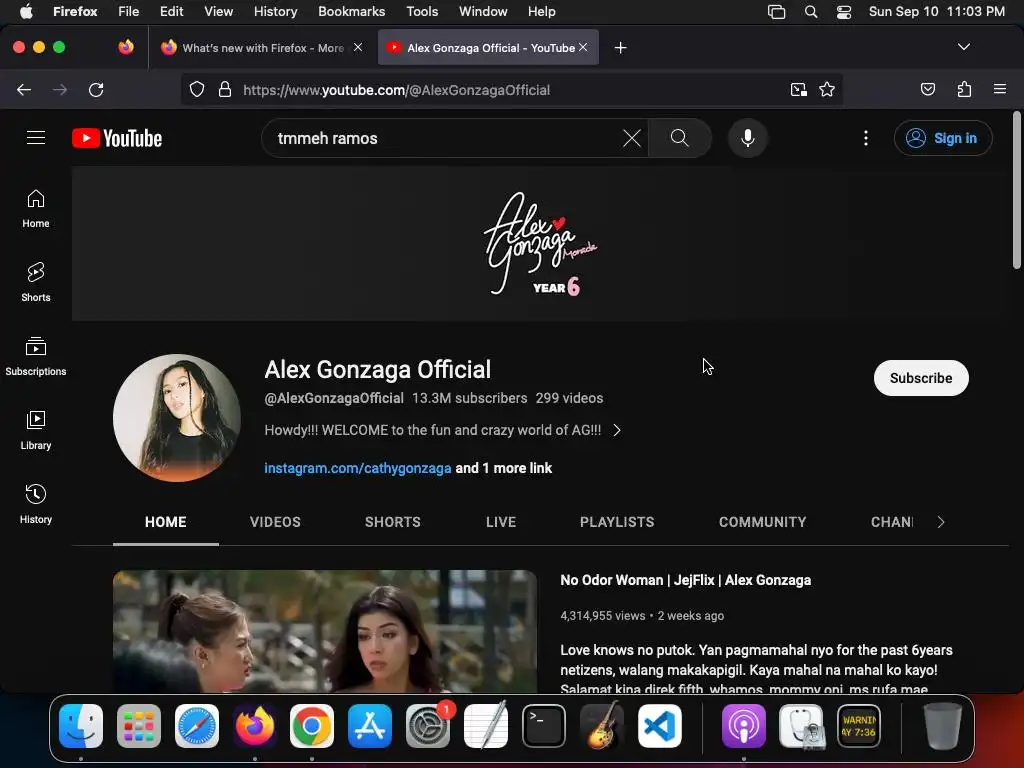1024x768 pixels.
Task: Open the 'and 1 more link' text
Action: click(x=504, y=468)
